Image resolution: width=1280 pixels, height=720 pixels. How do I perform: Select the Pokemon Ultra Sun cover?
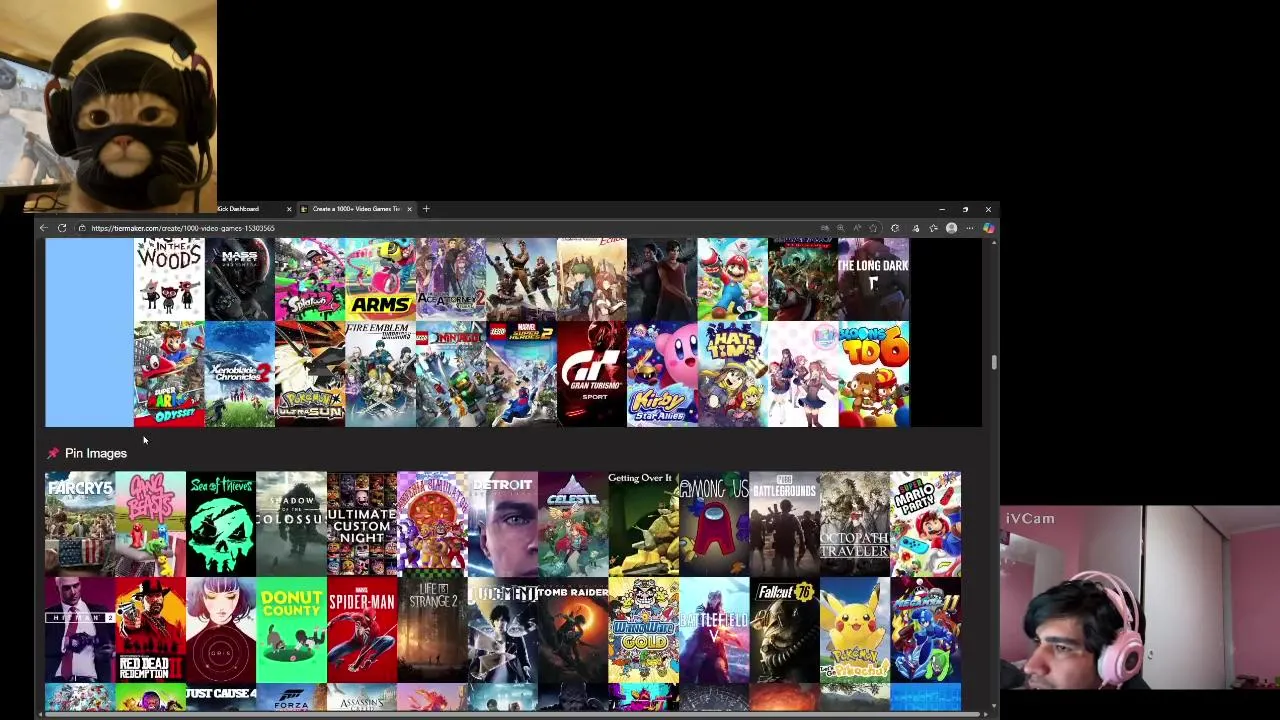[310, 374]
